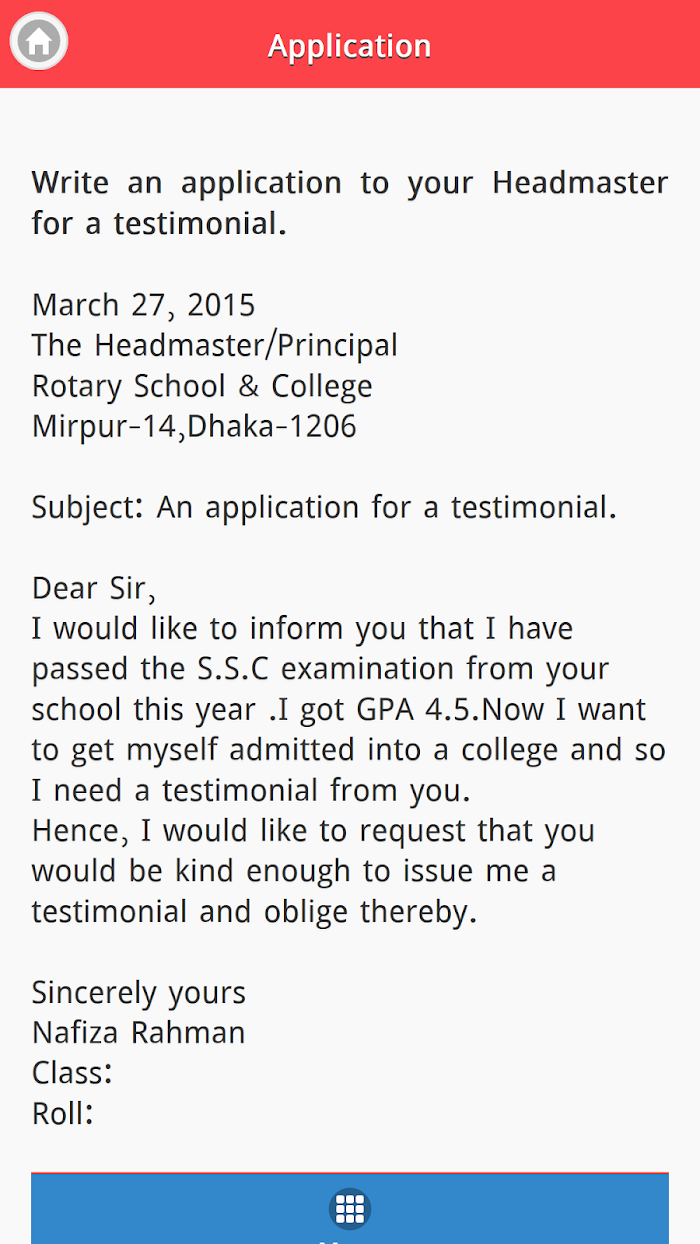Tap line 'passed the S.S.C examination'
The width and height of the screenshot is (700, 1244).
click(x=320, y=669)
